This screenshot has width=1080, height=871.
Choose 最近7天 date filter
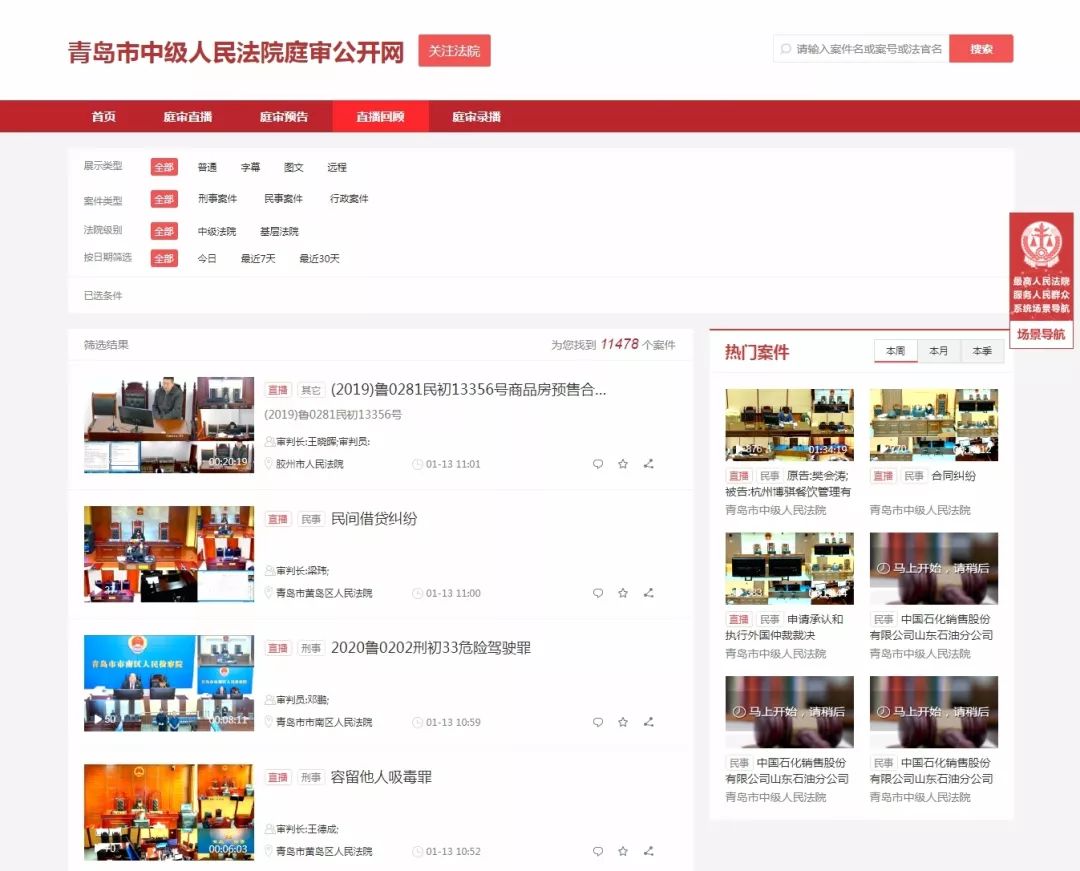tap(258, 259)
